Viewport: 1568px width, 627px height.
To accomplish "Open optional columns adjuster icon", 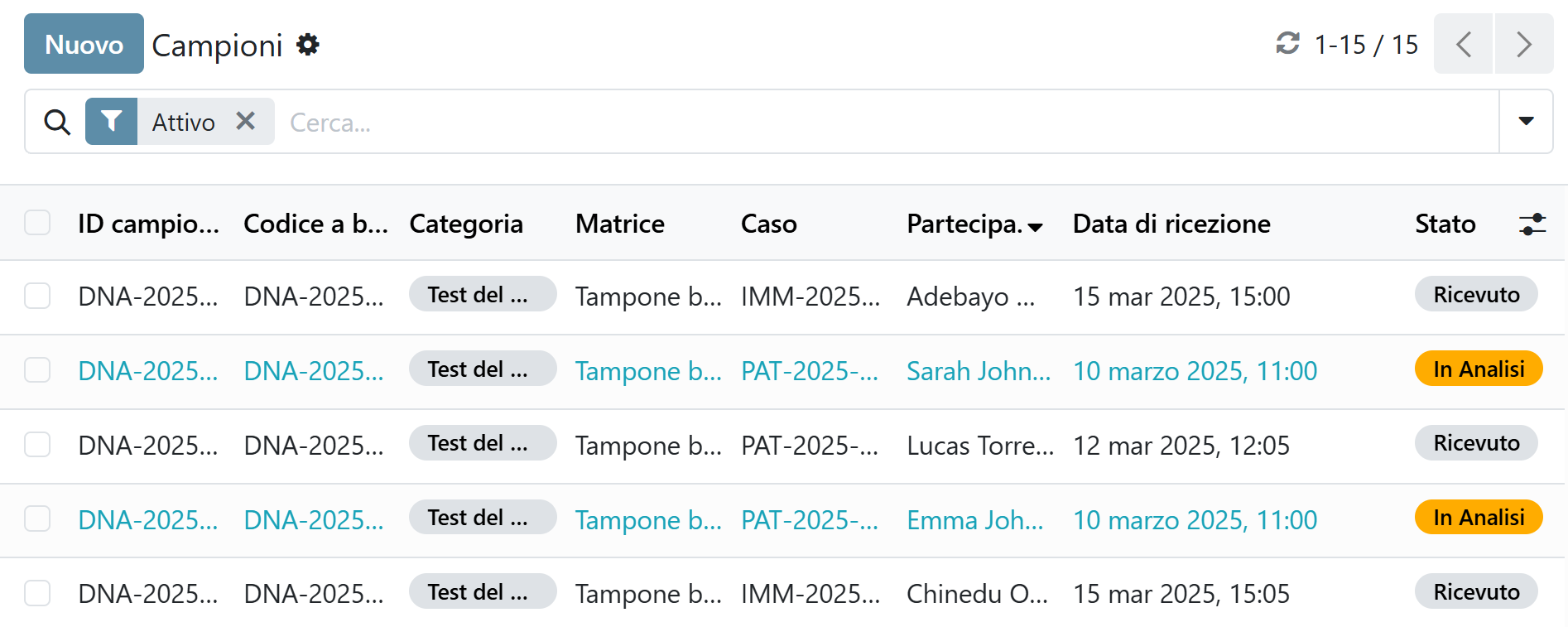I will click(1532, 224).
